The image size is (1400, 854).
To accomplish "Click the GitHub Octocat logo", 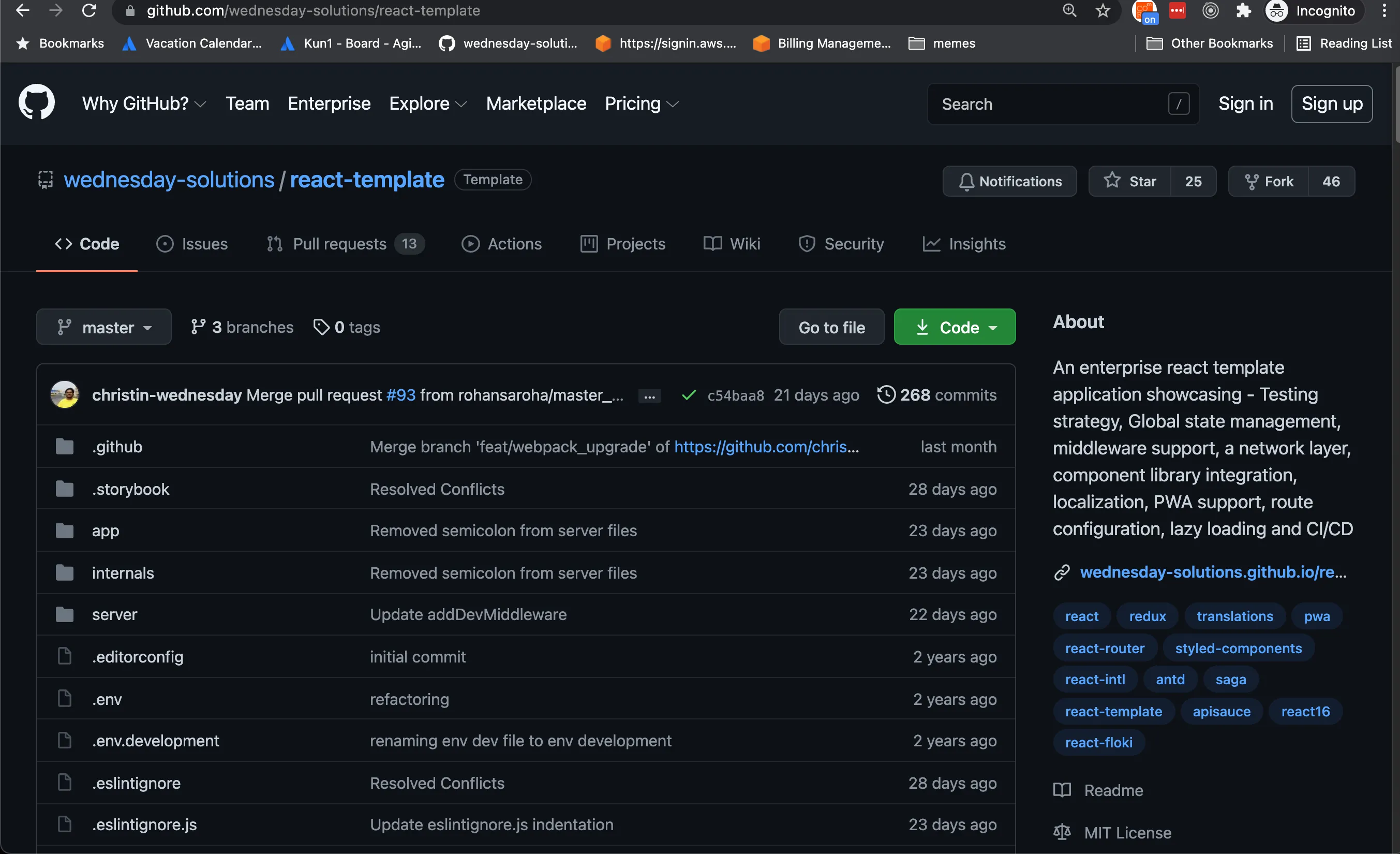I will (x=36, y=103).
